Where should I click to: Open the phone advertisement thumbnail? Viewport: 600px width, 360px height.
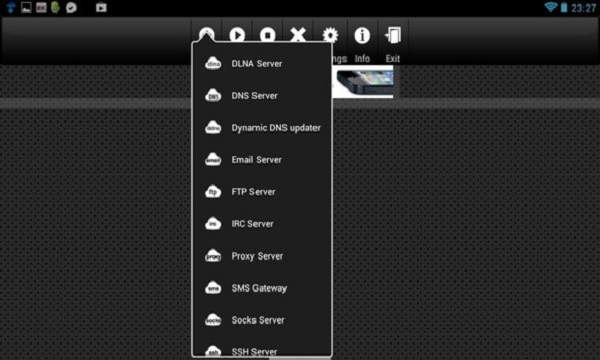tap(362, 82)
